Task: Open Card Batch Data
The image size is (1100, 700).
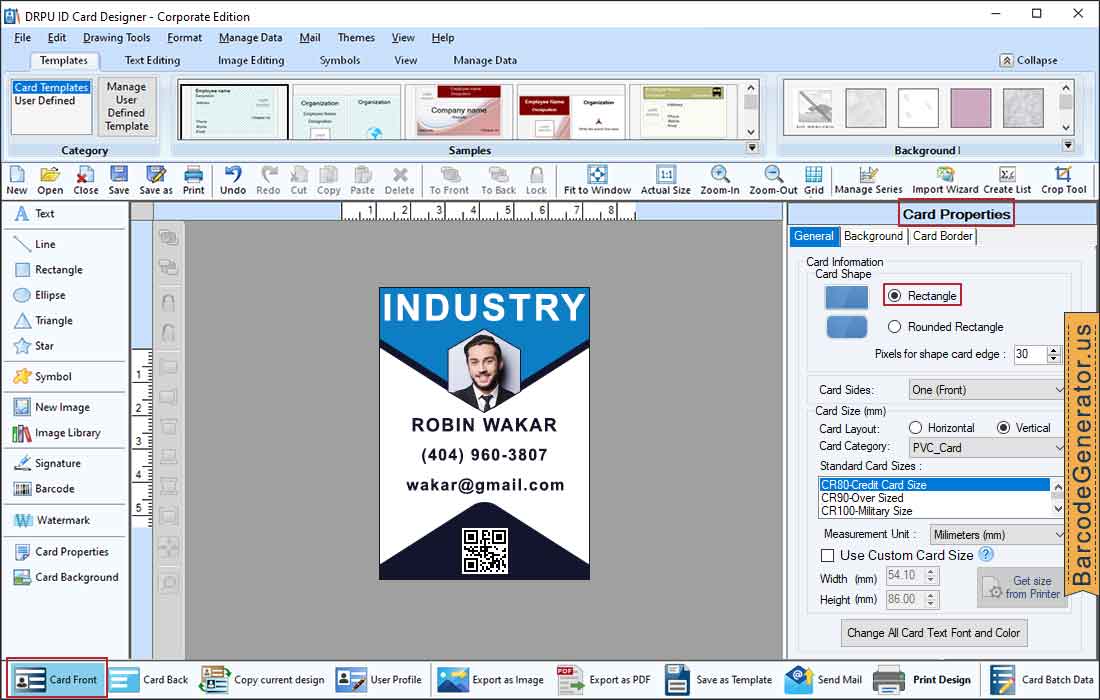Action: point(1042,680)
